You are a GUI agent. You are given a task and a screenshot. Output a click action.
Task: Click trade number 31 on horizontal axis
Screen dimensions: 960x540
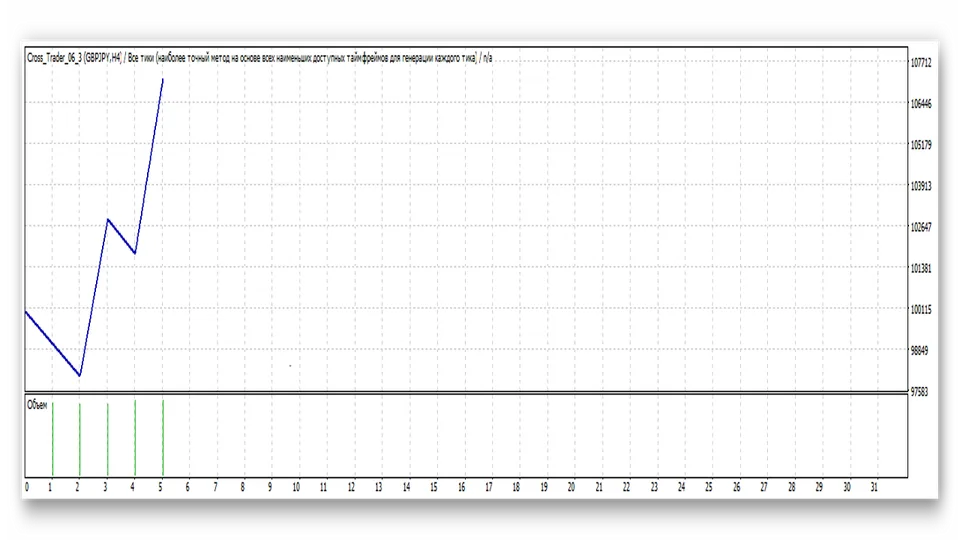874,487
